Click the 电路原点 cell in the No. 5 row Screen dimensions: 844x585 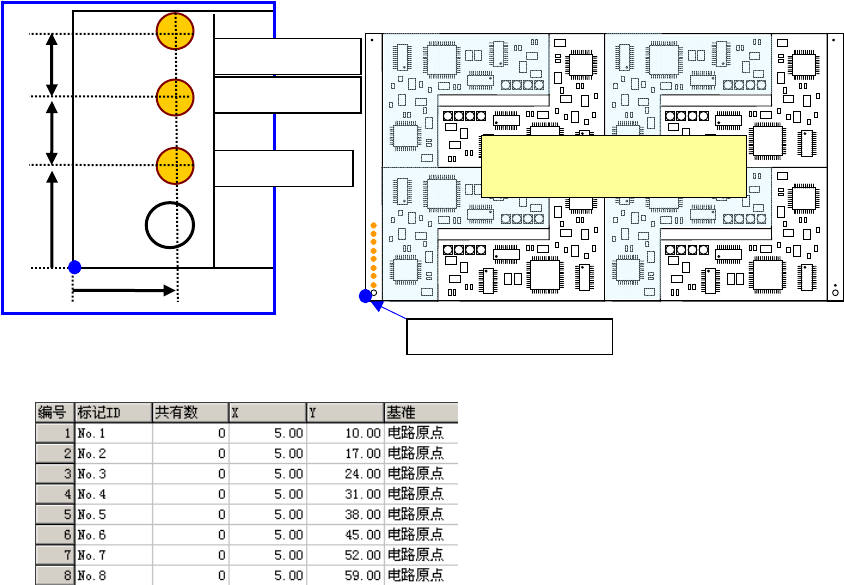tap(421, 514)
